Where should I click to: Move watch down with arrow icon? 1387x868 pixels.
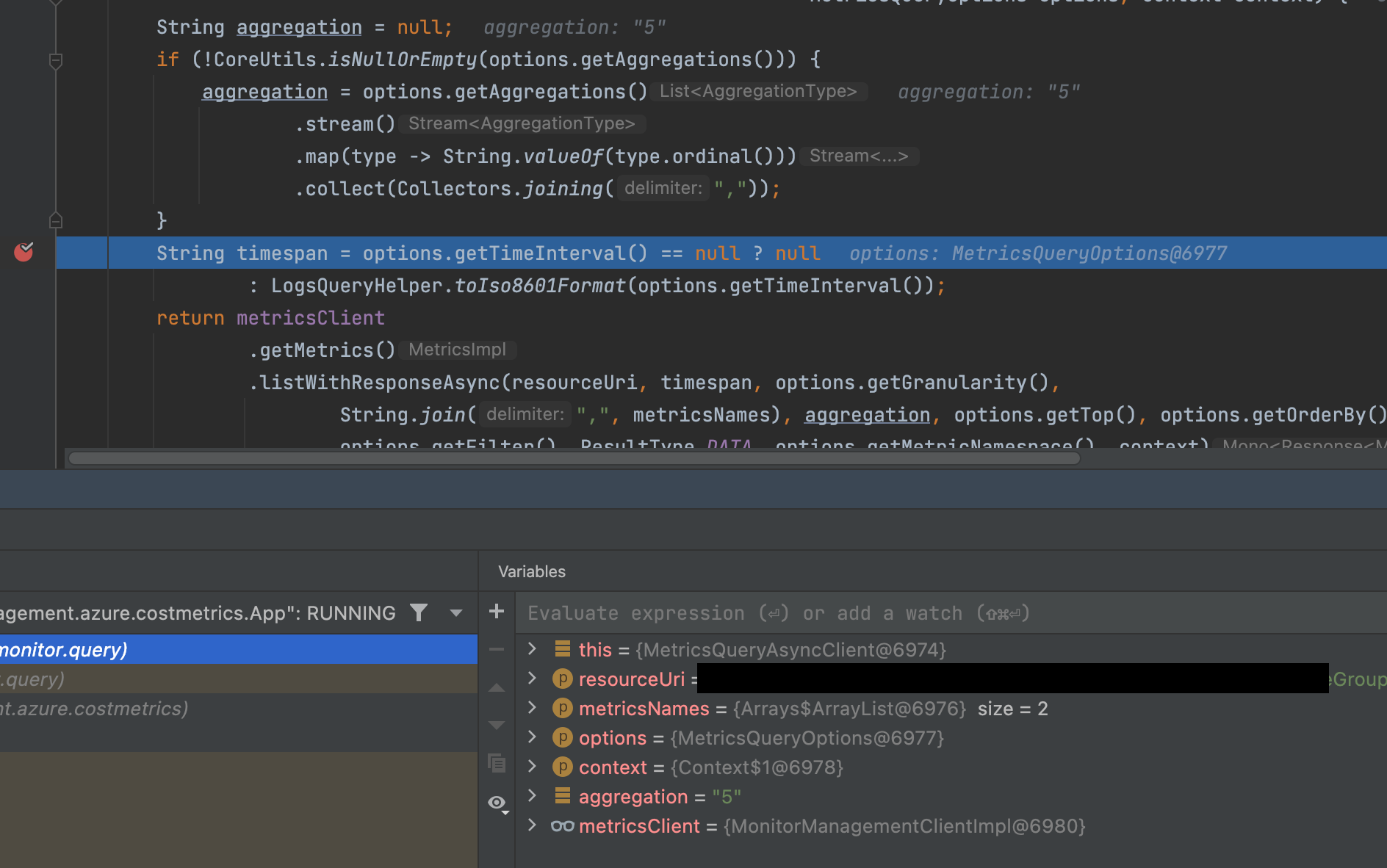tap(497, 725)
